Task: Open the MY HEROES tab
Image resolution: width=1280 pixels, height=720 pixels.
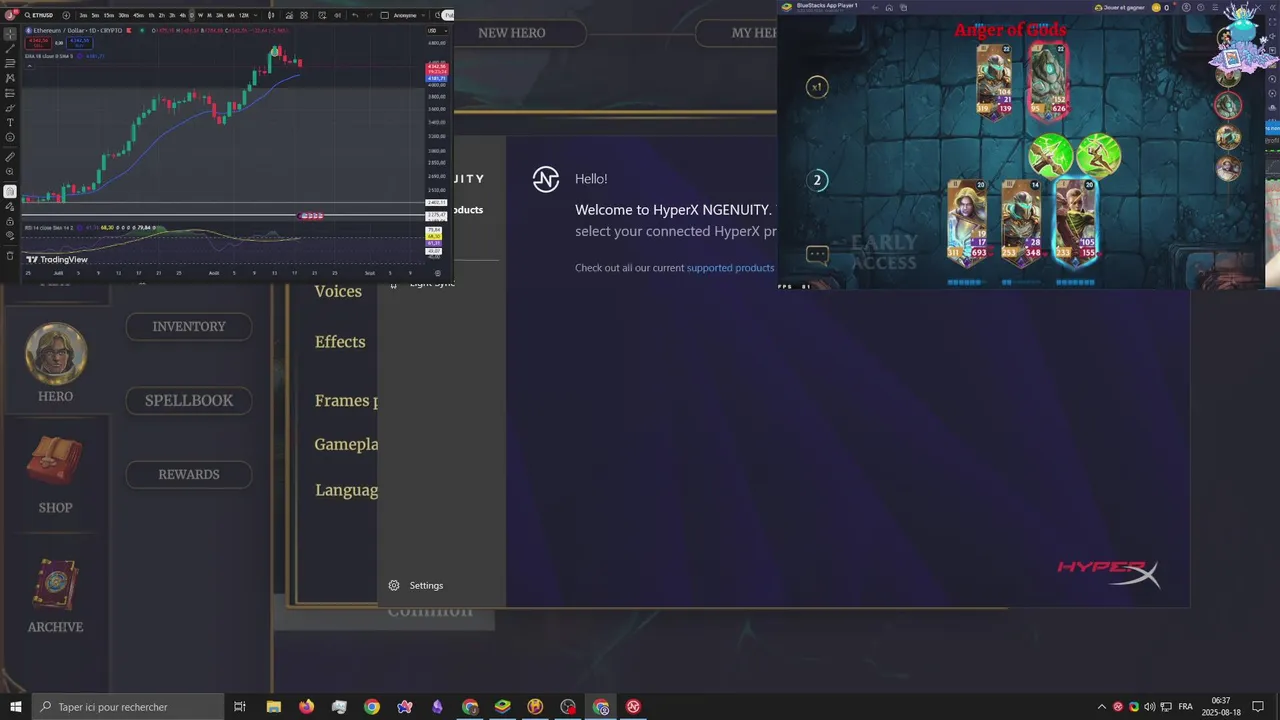Action: [x=737, y=33]
